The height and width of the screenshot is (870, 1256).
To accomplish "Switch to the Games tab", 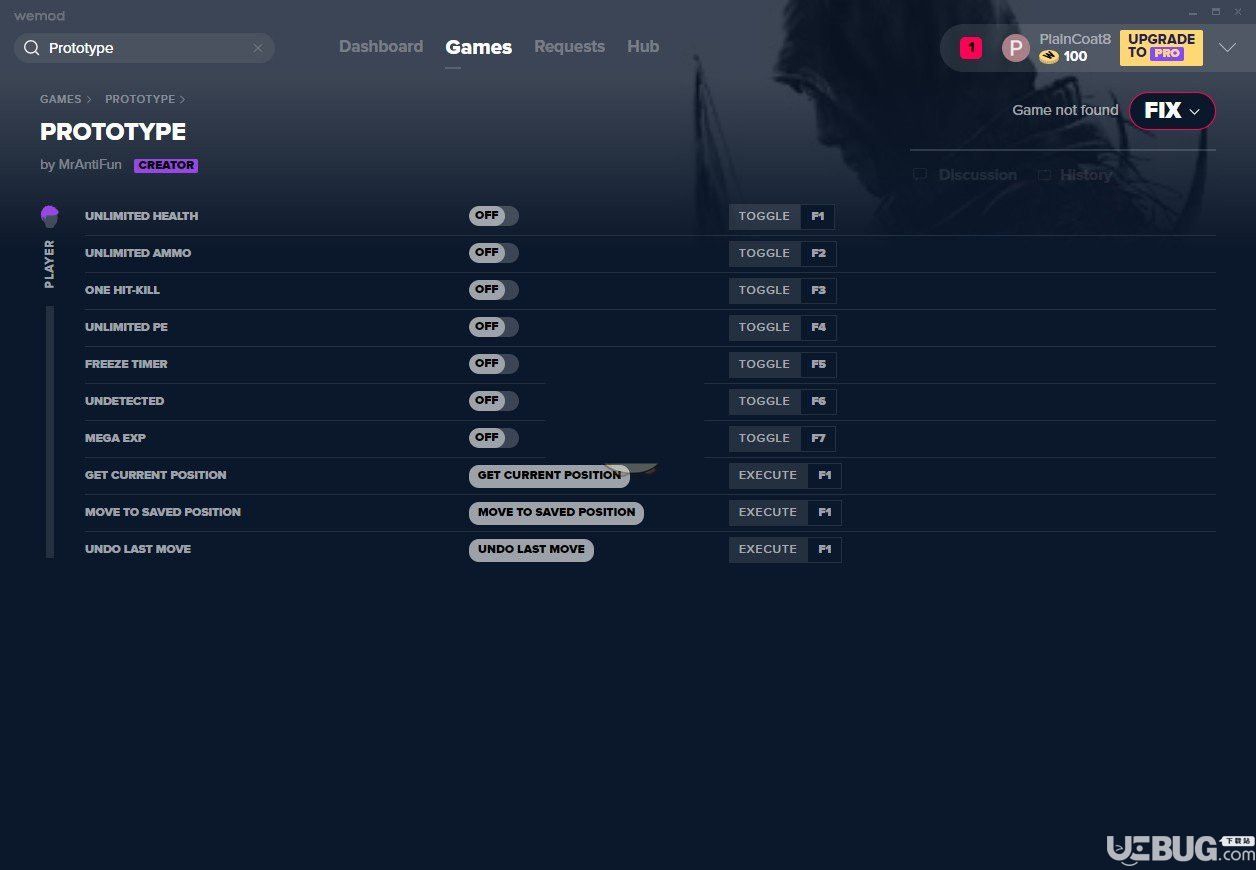I will click(x=479, y=47).
